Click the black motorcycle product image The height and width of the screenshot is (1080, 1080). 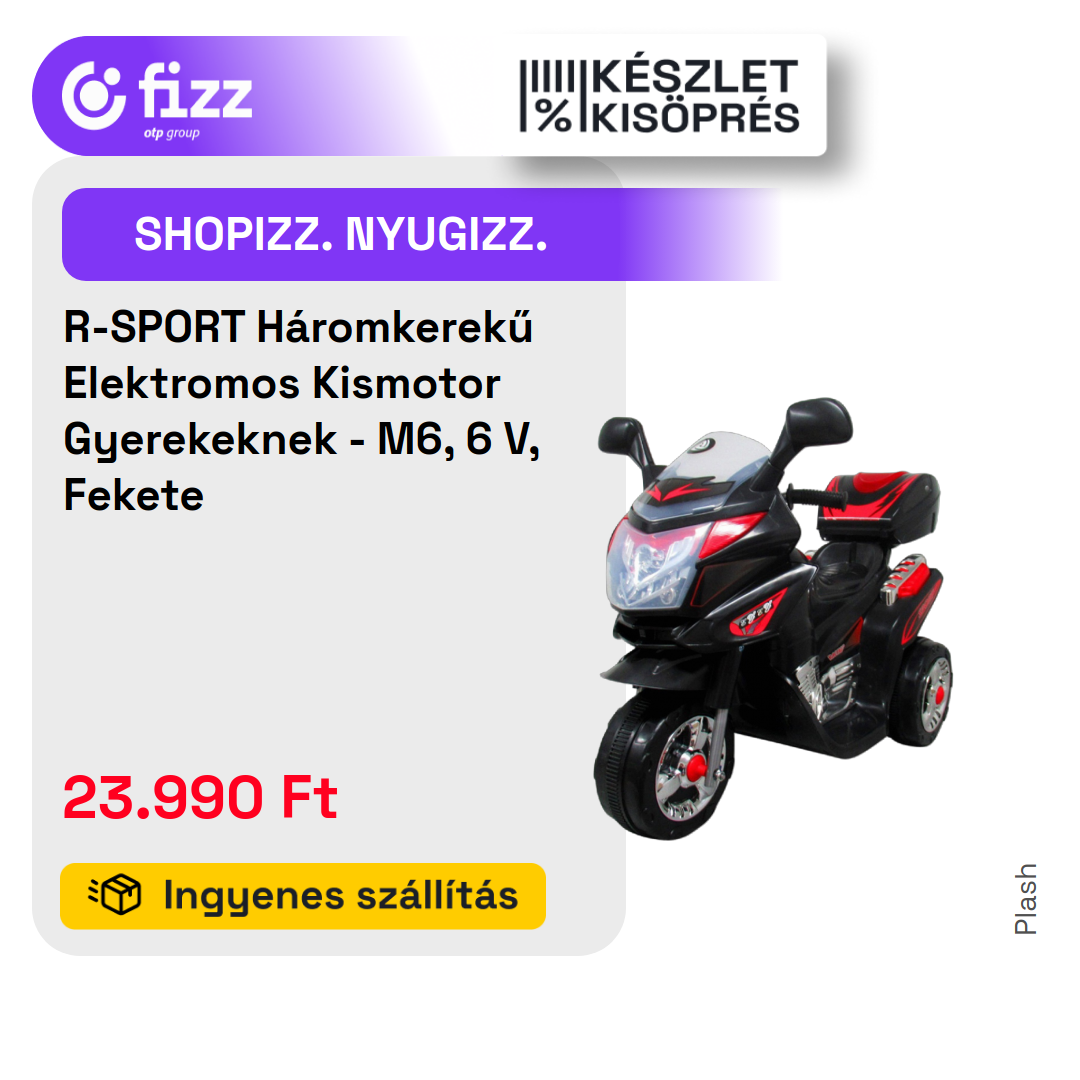[773, 618]
